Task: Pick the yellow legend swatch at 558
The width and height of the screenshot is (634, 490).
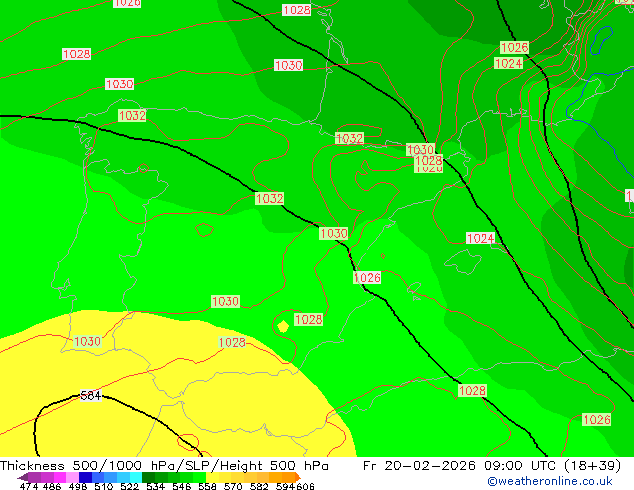Action: (213, 477)
